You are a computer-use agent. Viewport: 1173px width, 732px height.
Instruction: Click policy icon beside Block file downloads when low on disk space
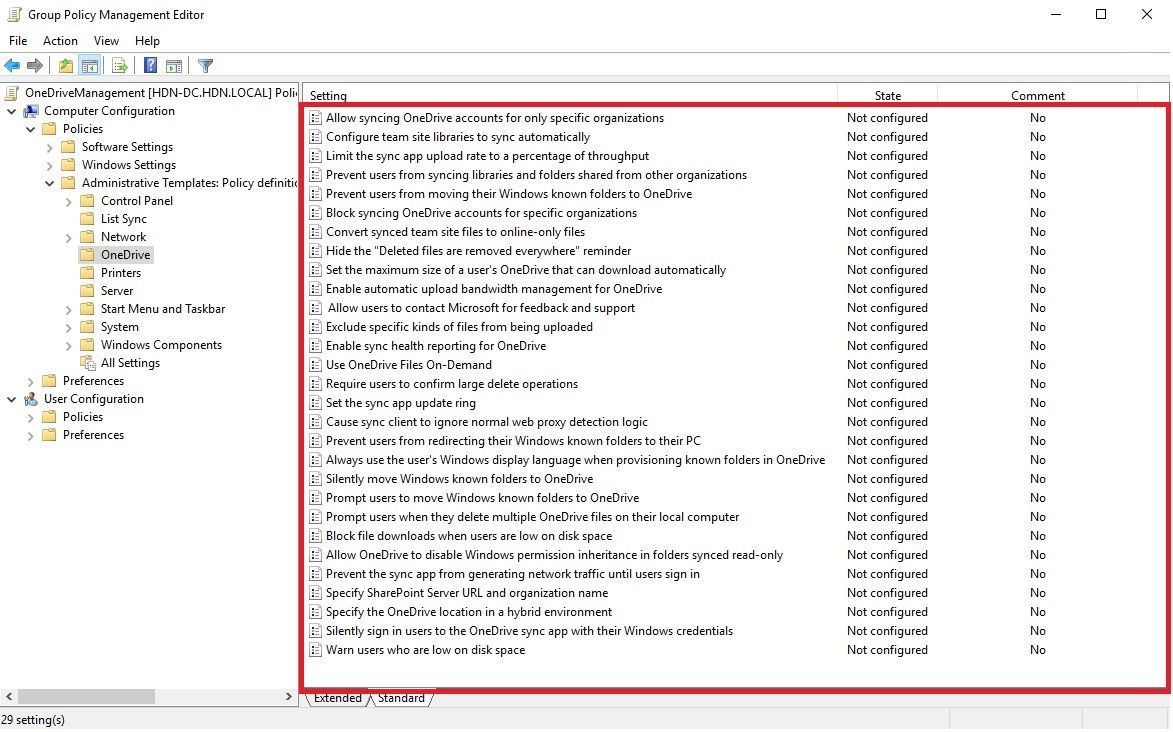[316, 536]
